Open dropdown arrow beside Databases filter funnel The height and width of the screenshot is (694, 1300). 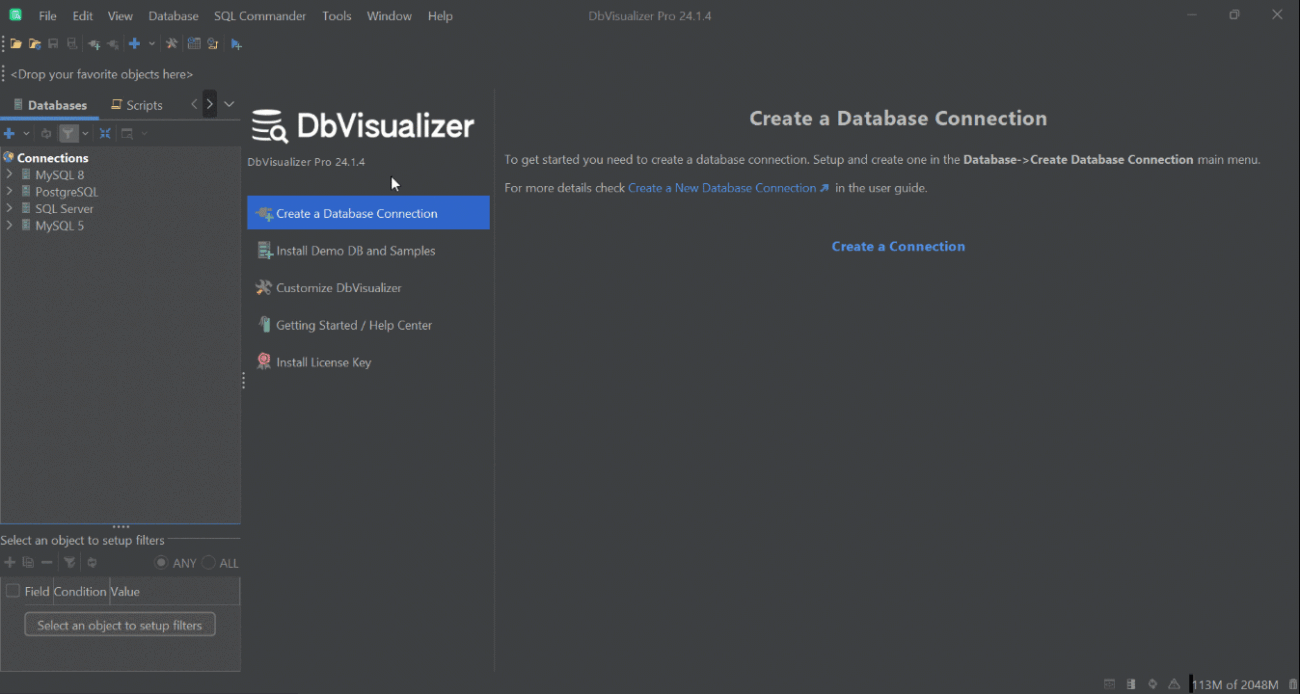tap(85, 133)
